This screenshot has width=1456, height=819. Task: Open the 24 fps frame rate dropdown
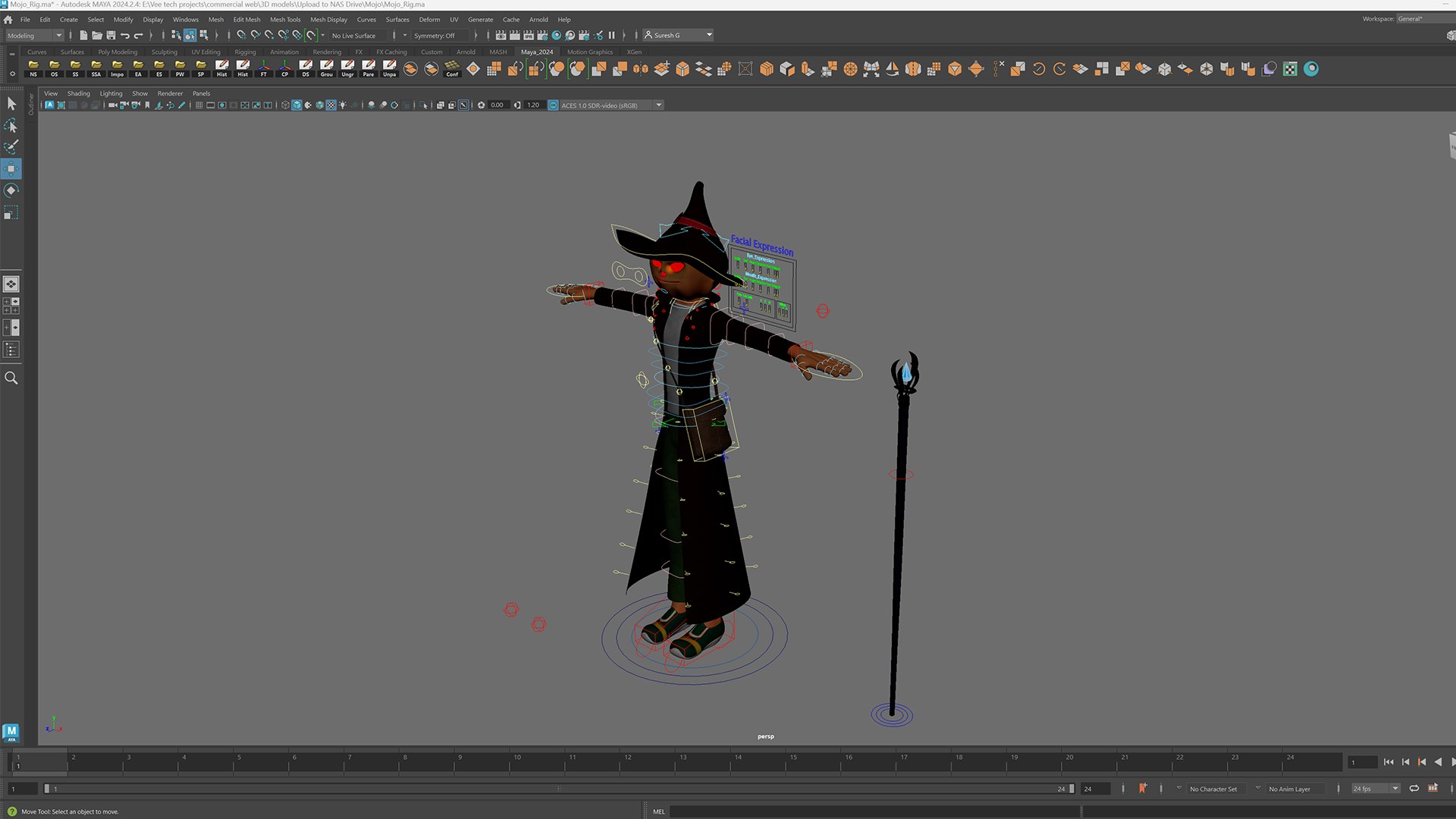[x=1376, y=789]
